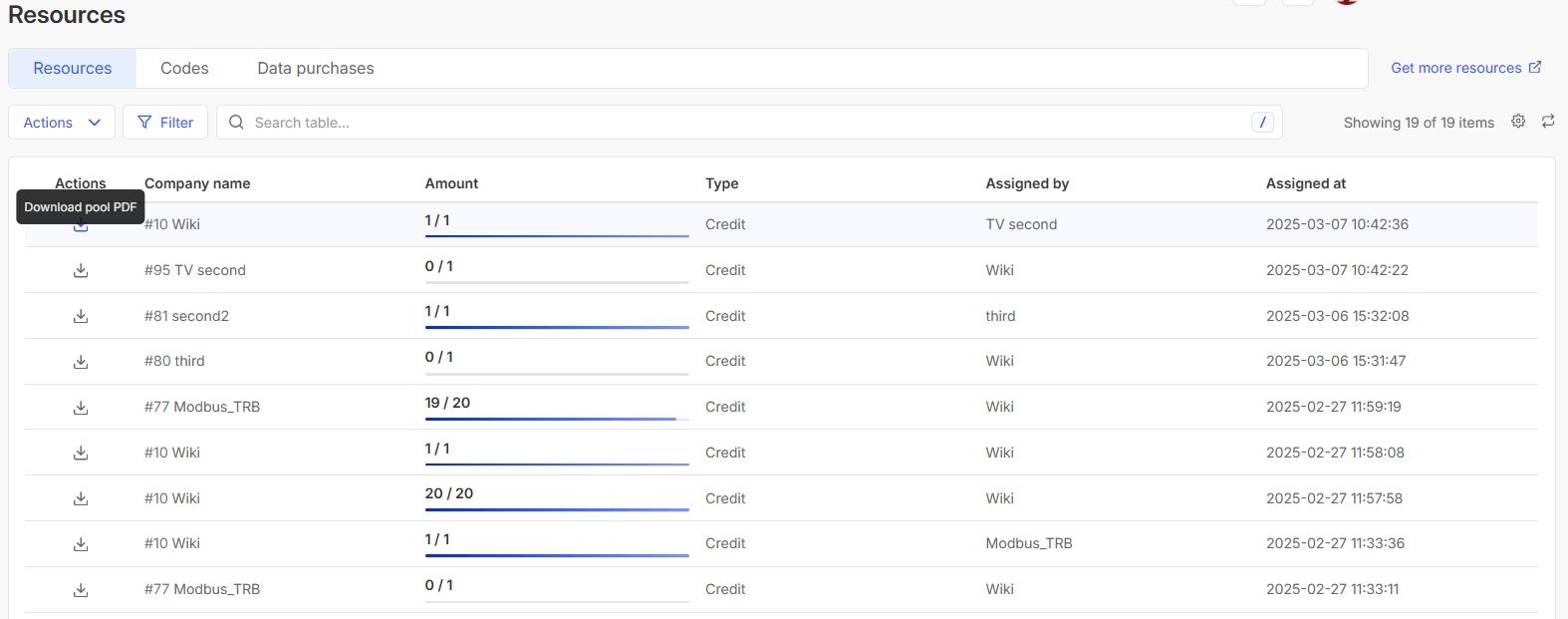1568x619 pixels.
Task: Sort by the Company name column header
Action: pos(197,183)
